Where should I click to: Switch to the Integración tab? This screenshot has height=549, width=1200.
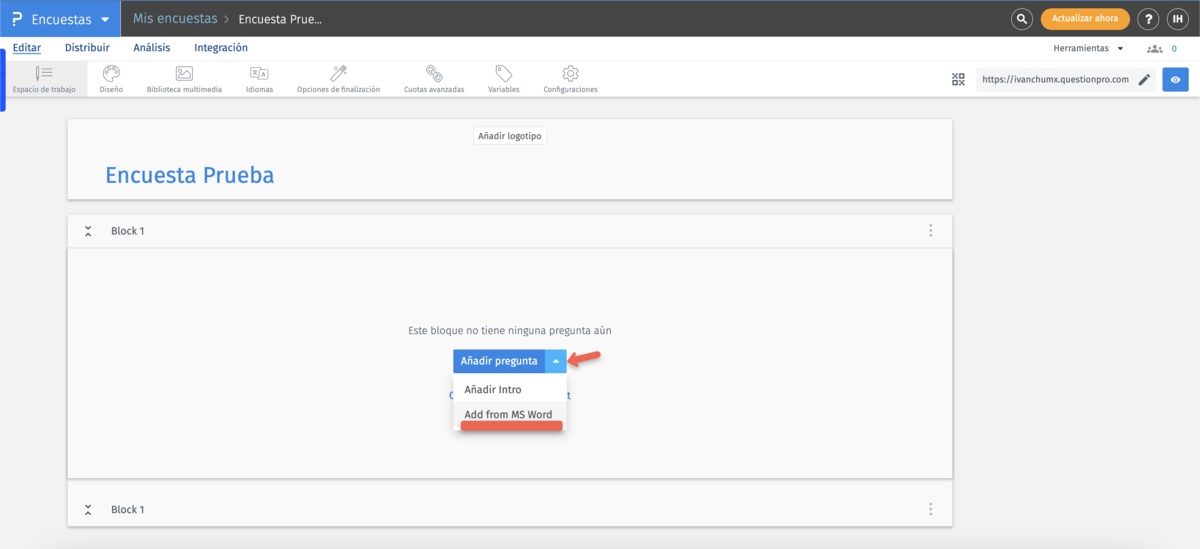point(221,48)
